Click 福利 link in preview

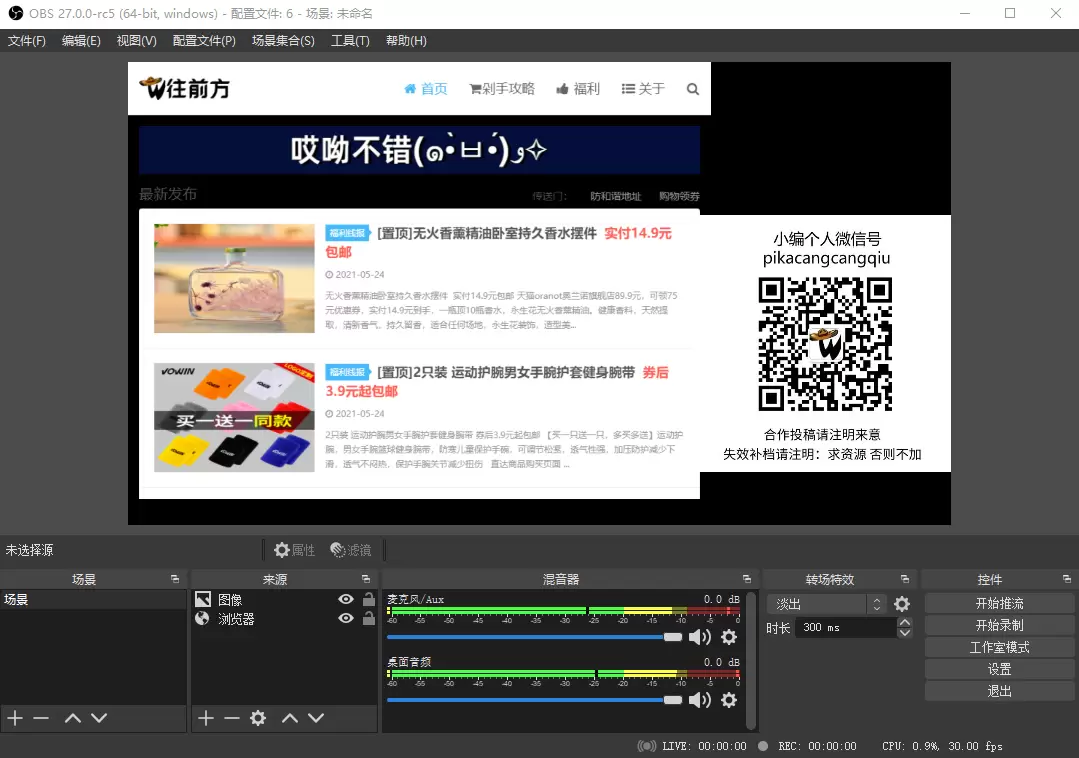pyautogui.click(x=578, y=89)
